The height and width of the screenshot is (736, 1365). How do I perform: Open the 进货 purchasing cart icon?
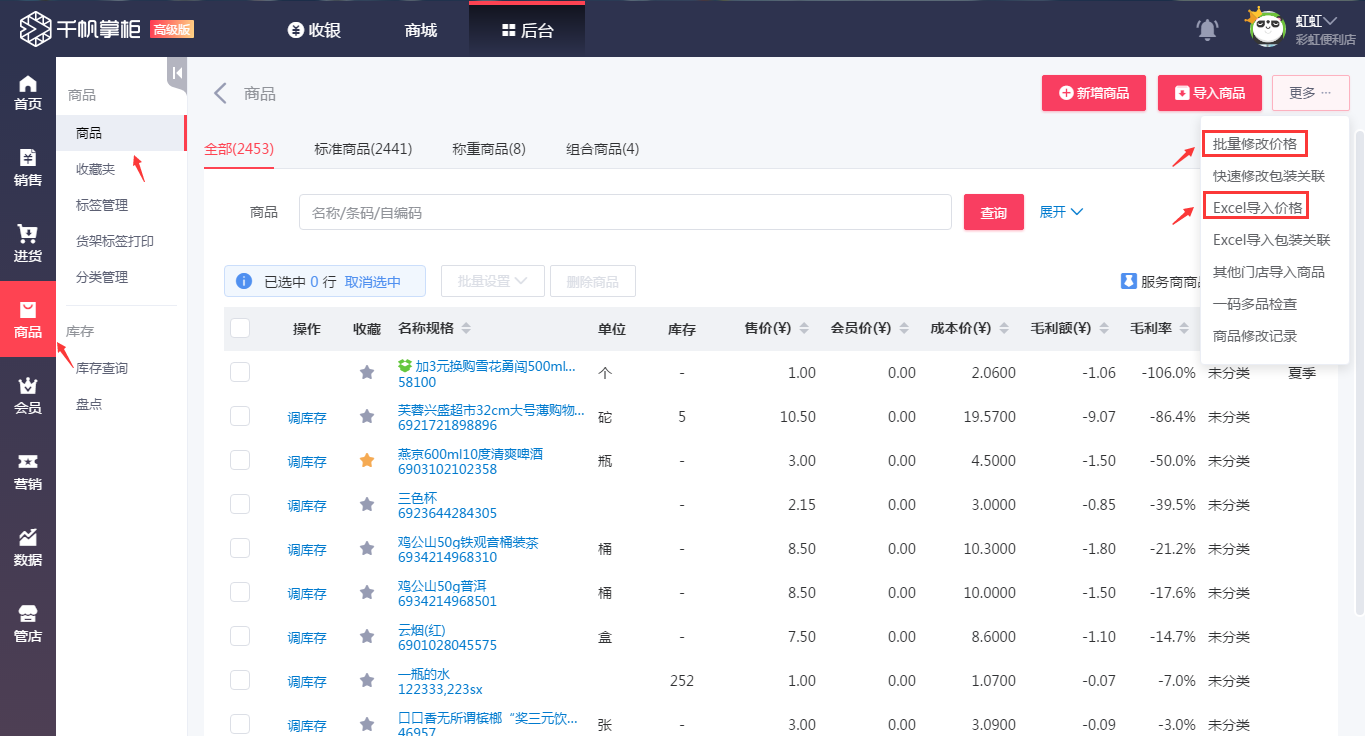pos(28,244)
